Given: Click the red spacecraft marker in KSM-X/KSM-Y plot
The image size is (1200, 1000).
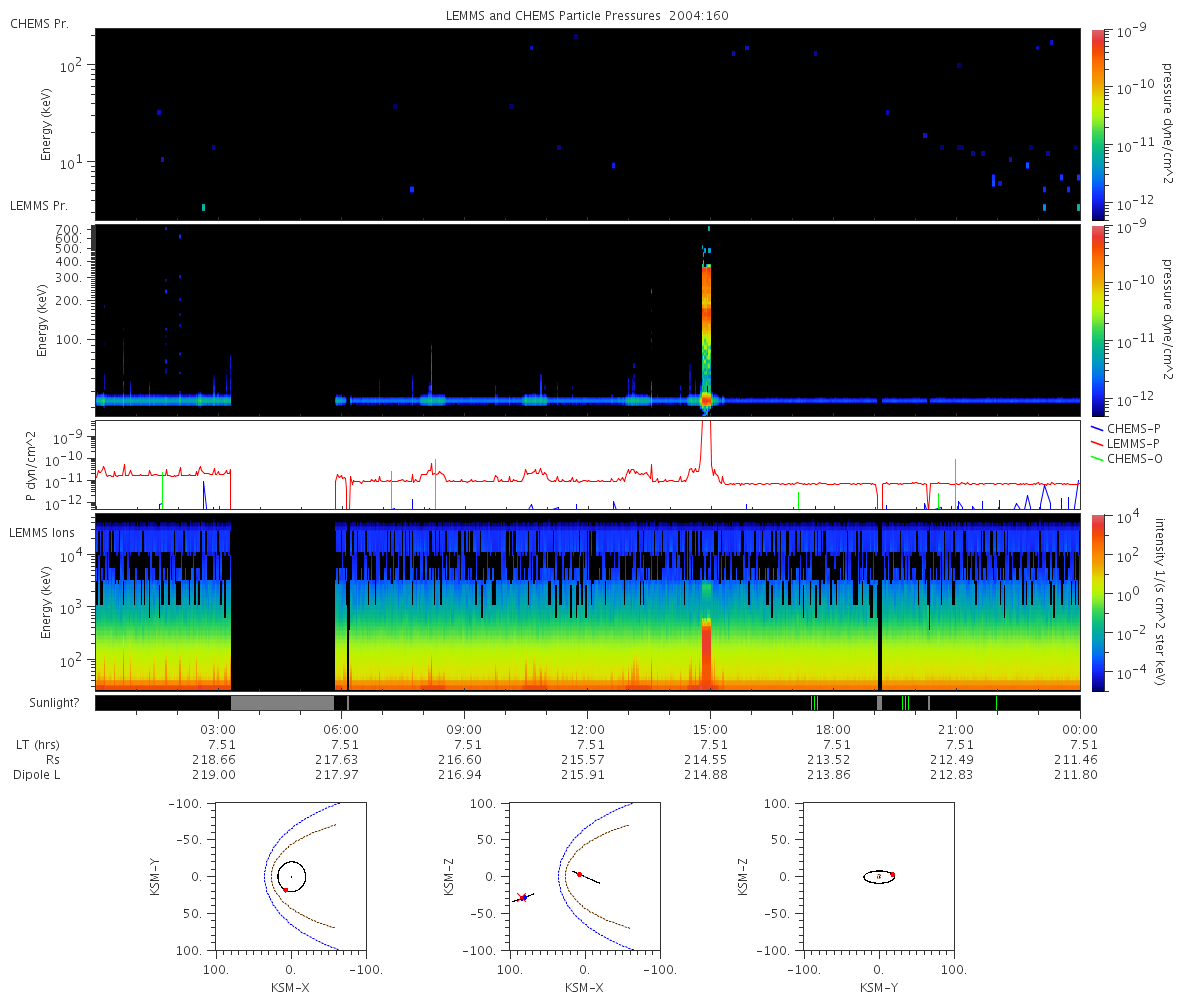Looking at the screenshot, I should (285, 889).
